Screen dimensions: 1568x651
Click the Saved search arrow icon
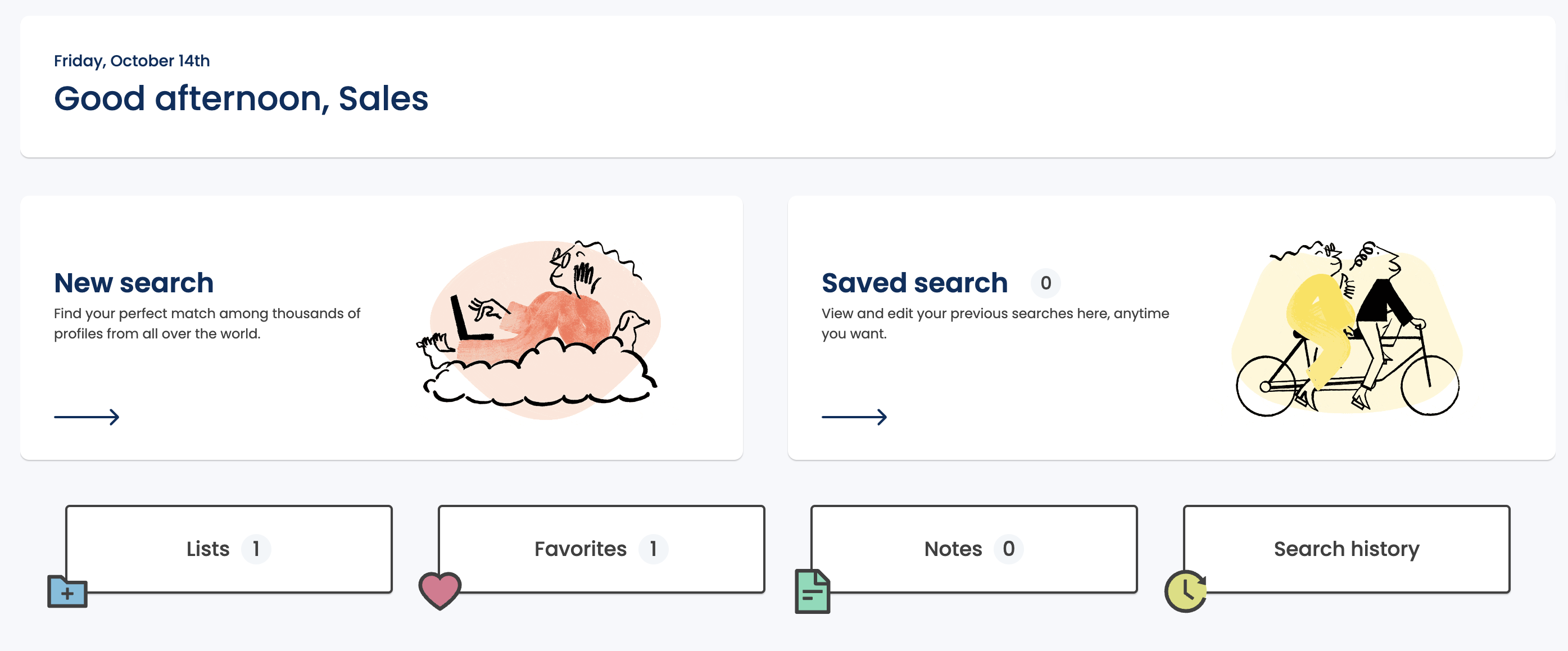(854, 417)
